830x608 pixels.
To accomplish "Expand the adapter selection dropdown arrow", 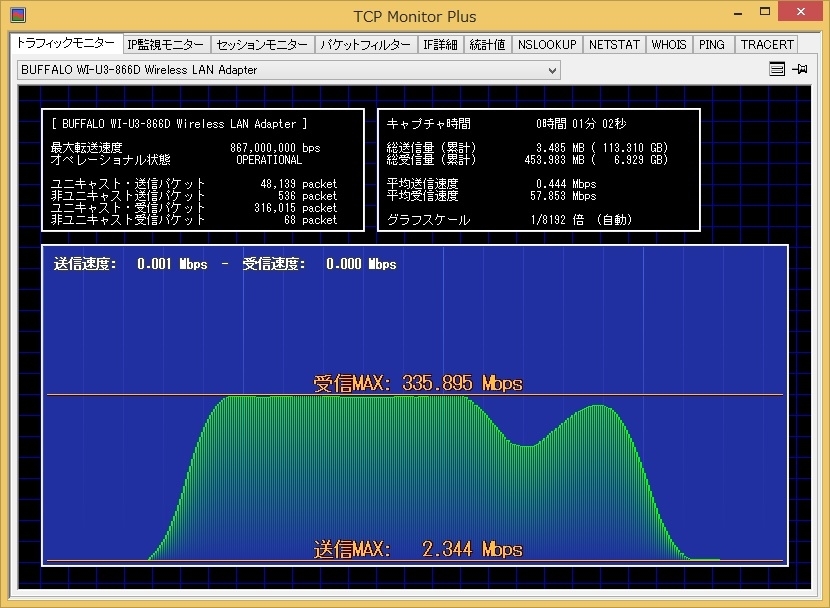I will (552, 70).
